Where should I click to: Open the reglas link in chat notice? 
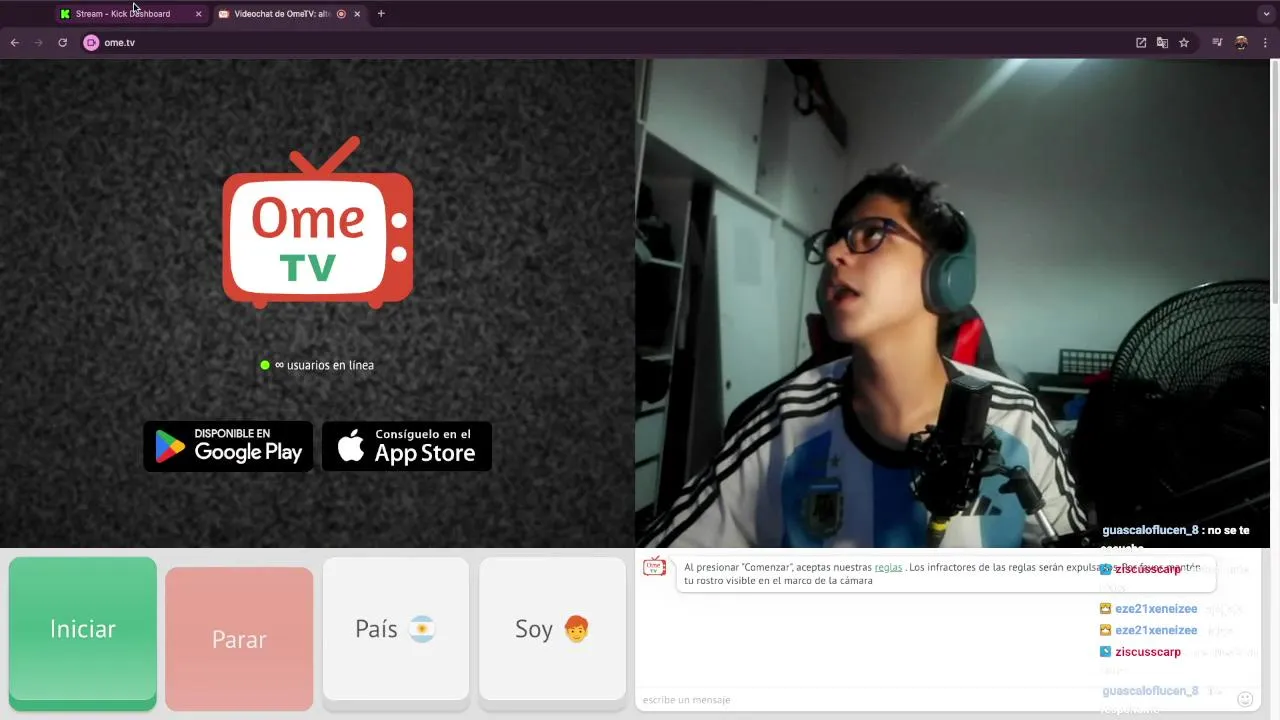point(888,567)
